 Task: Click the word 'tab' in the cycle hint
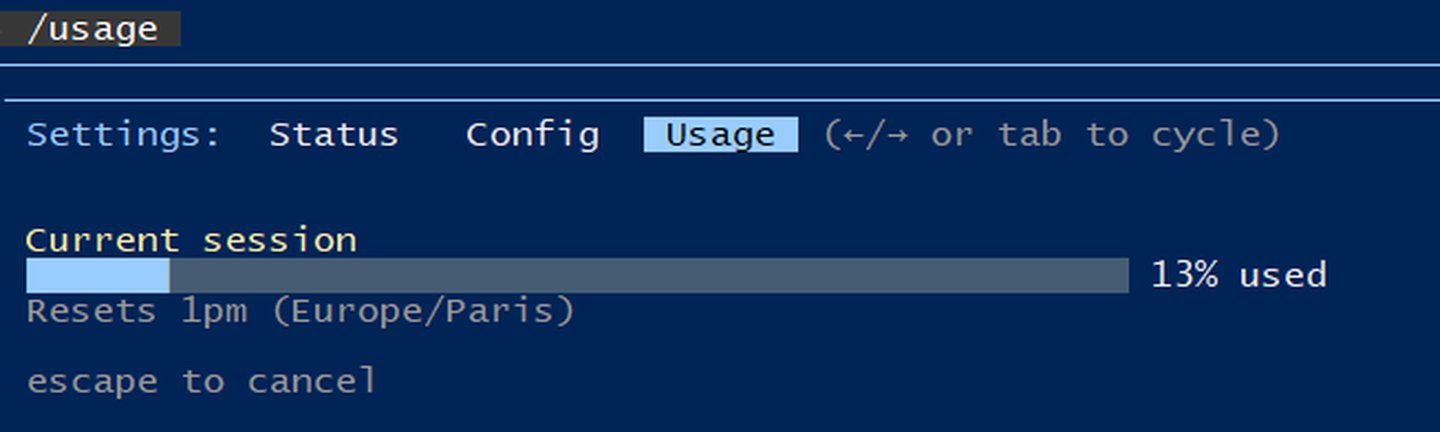click(x=1029, y=135)
